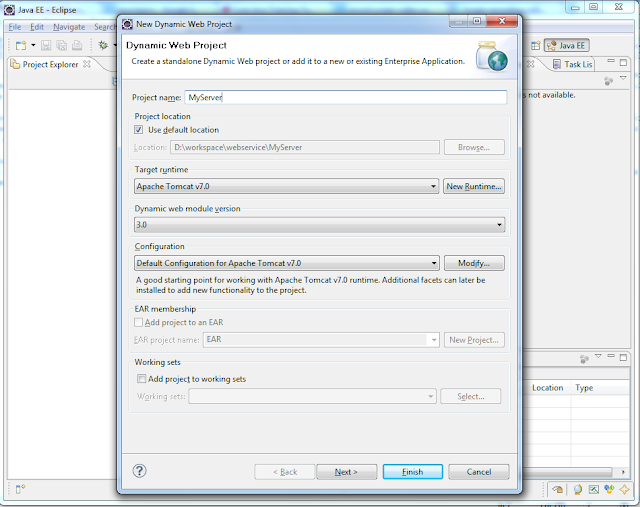The height and width of the screenshot is (507, 640).
Task: Switch to the Java EE perspective
Action: point(567,45)
